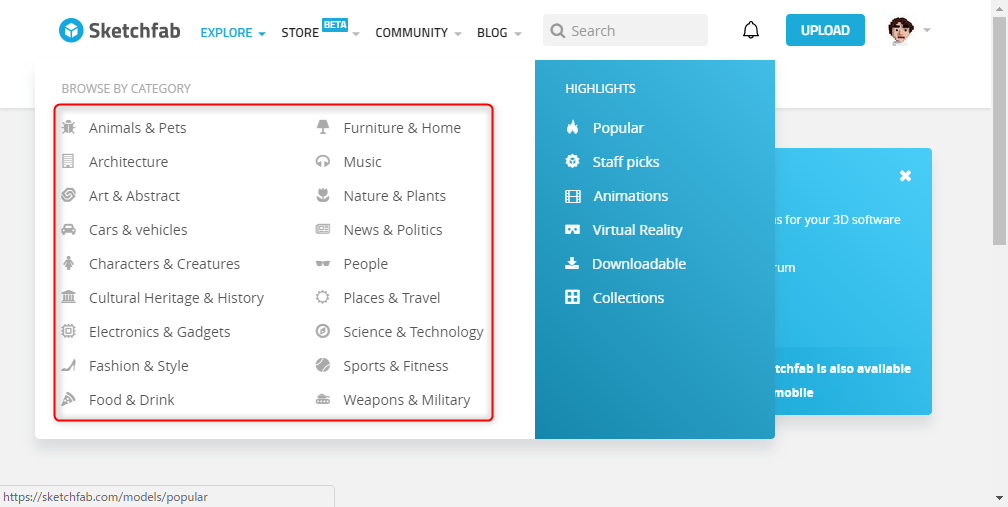The height and width of the screenshot is (507, 1008).
Task: View Popular models in Highlights
Action: click(x=618, y=128)
